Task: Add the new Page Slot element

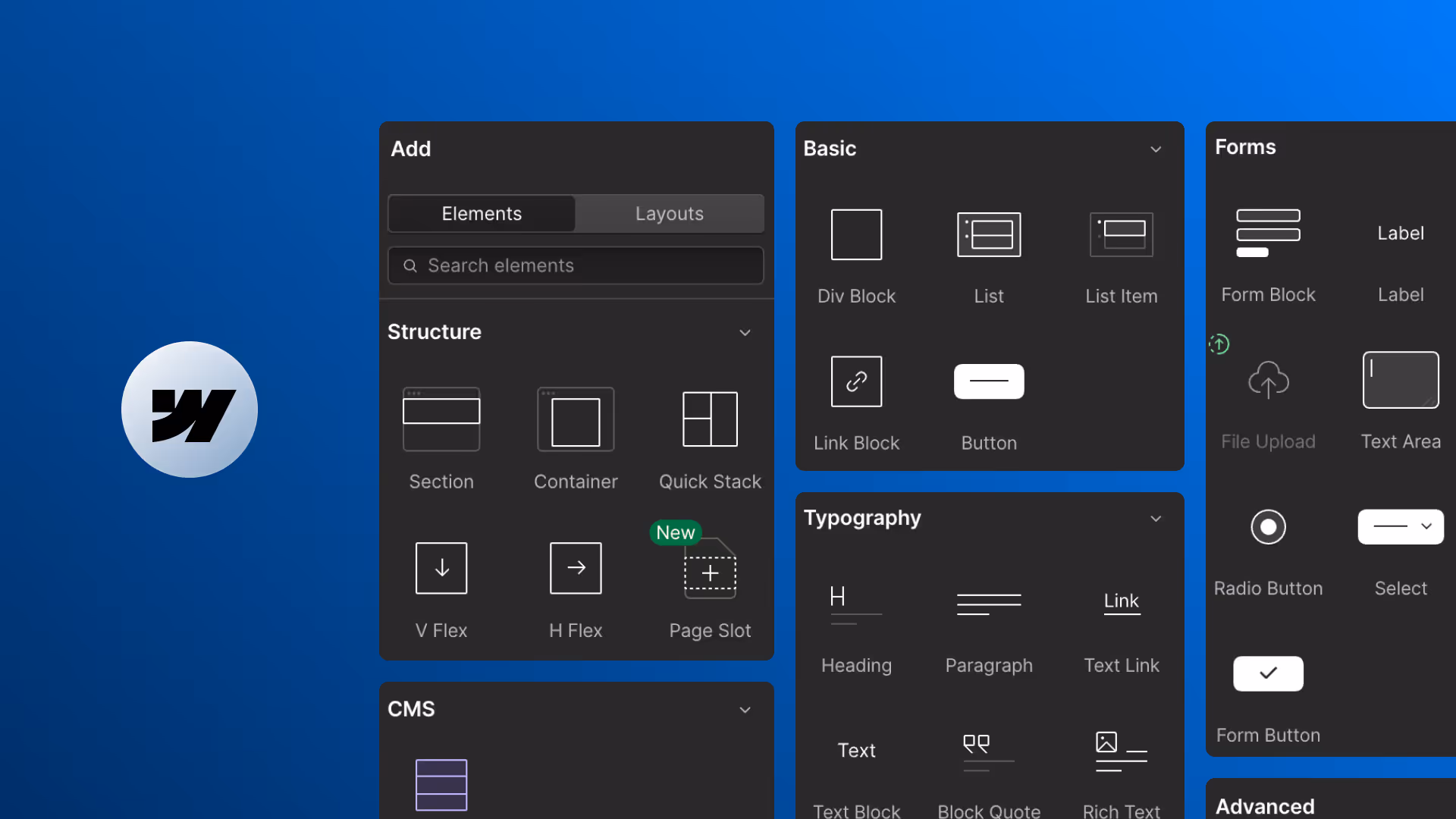Action: click(710, 573)
